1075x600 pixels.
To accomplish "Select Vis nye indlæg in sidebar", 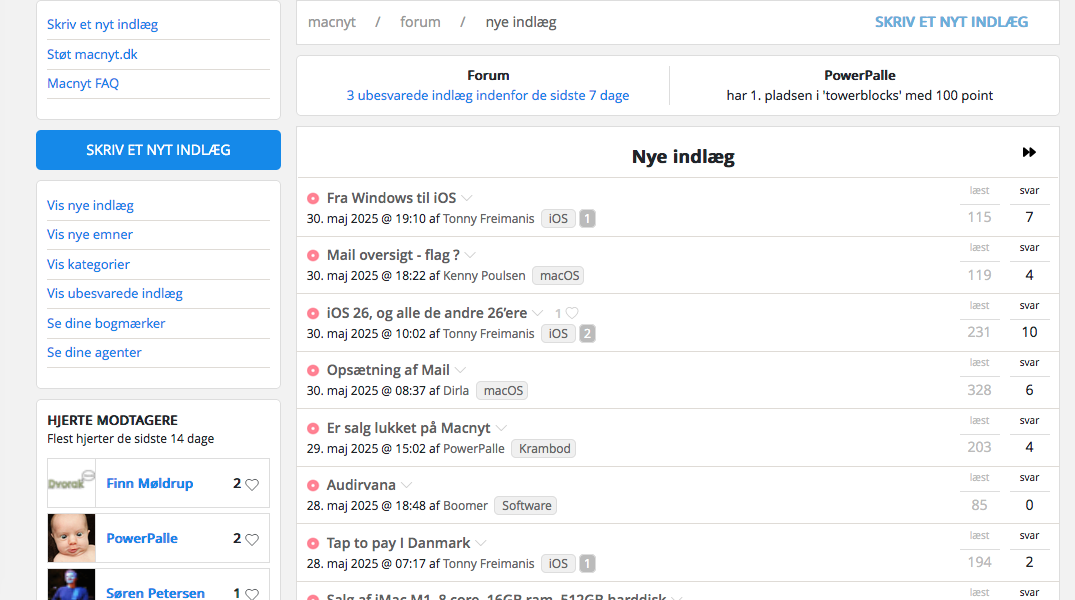I will (x=90, y=206).
